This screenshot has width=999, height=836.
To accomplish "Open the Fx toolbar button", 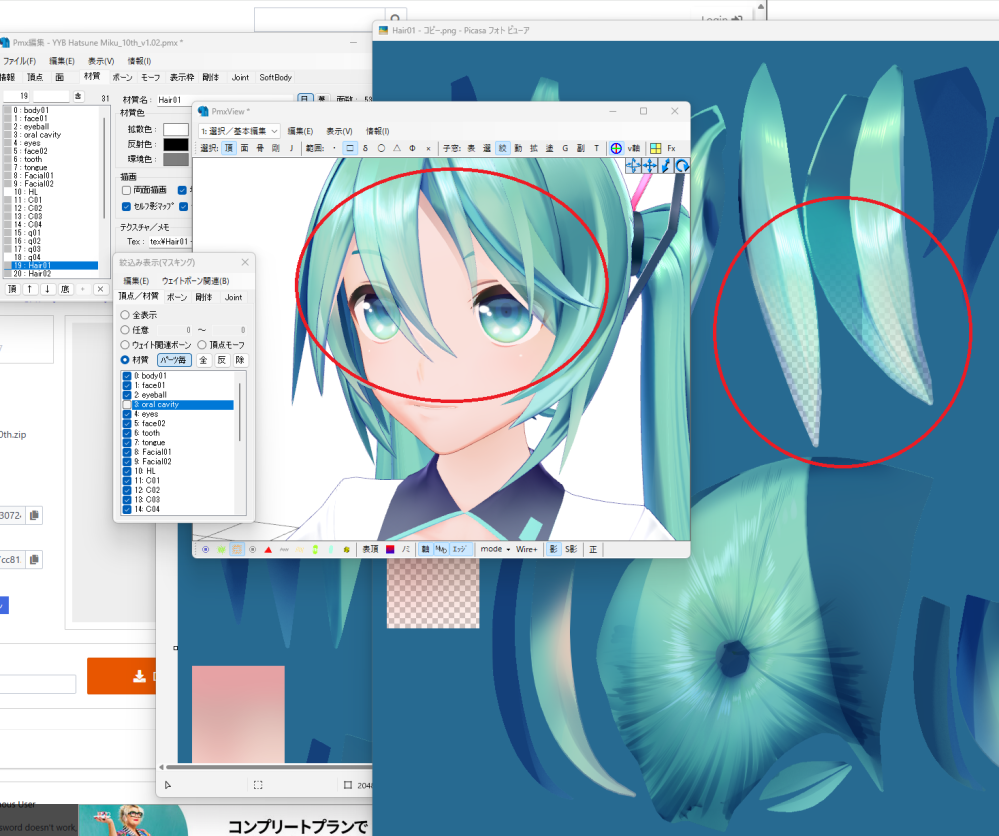I will 671,148.
